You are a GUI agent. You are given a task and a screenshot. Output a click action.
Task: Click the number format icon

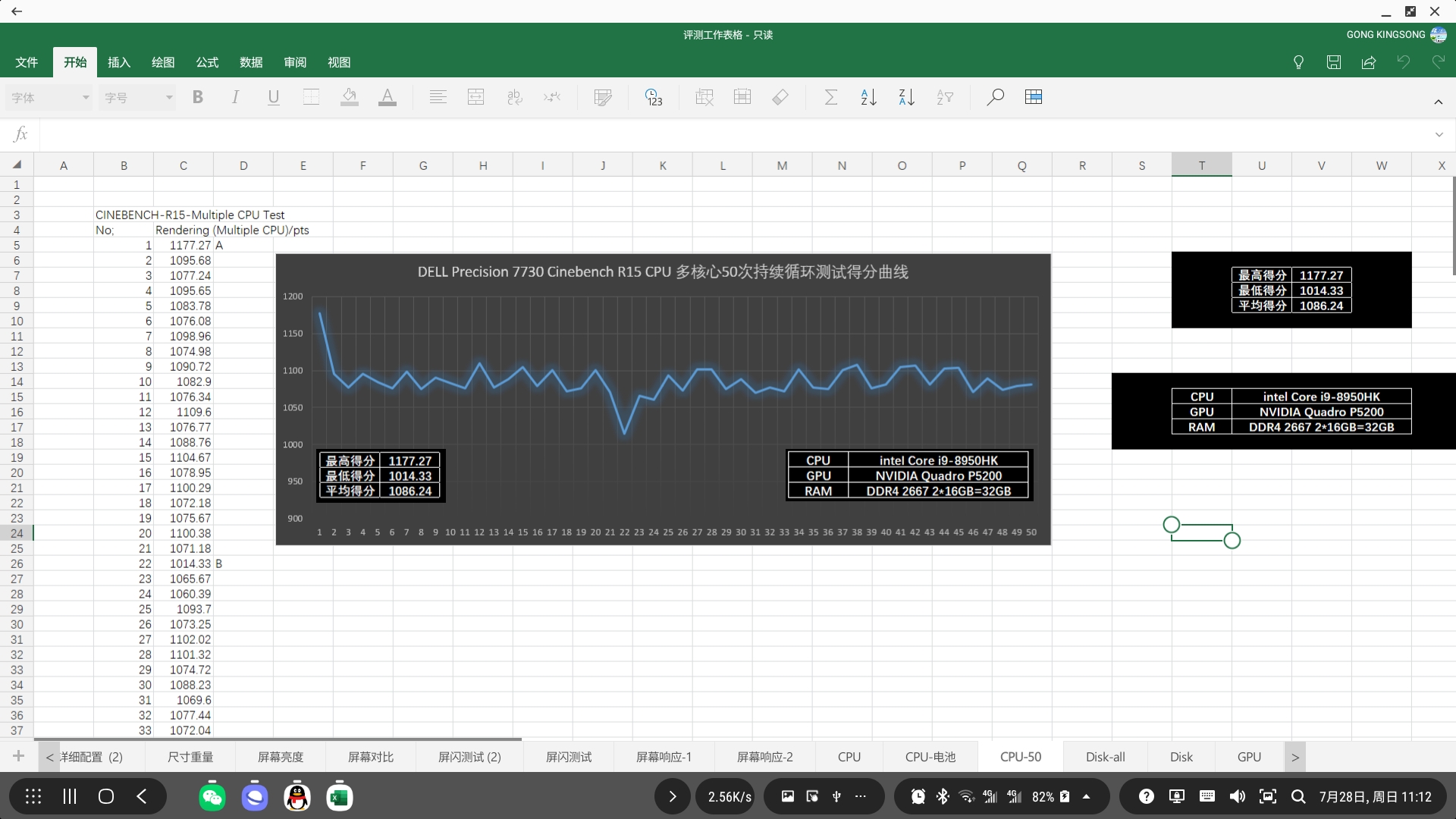point(653,97)
